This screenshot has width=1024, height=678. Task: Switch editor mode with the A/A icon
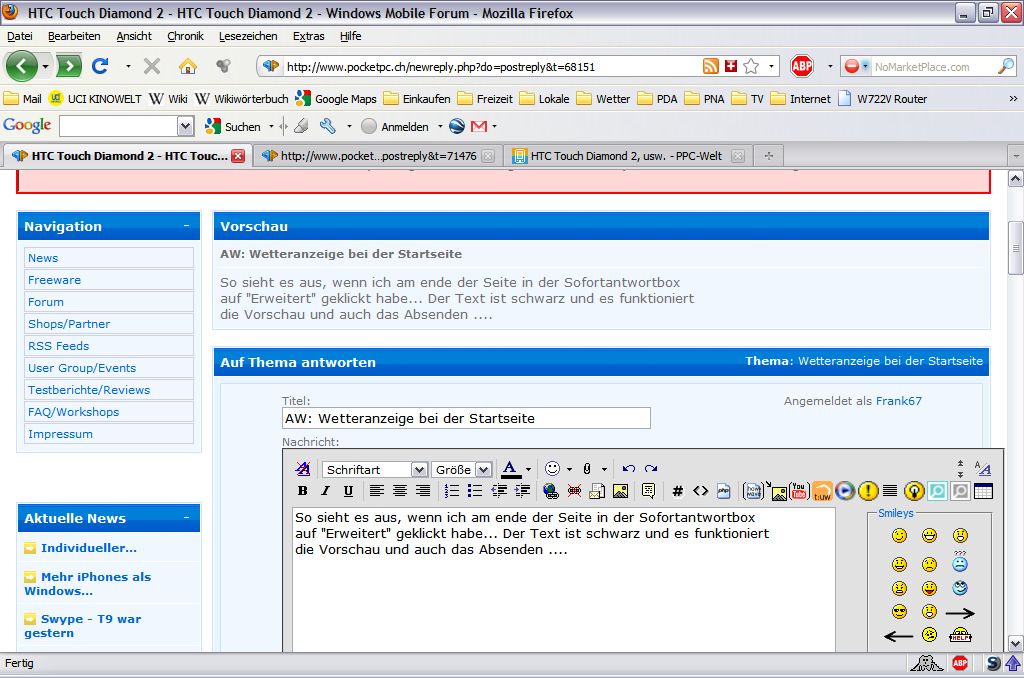click(x=982, y=468)
